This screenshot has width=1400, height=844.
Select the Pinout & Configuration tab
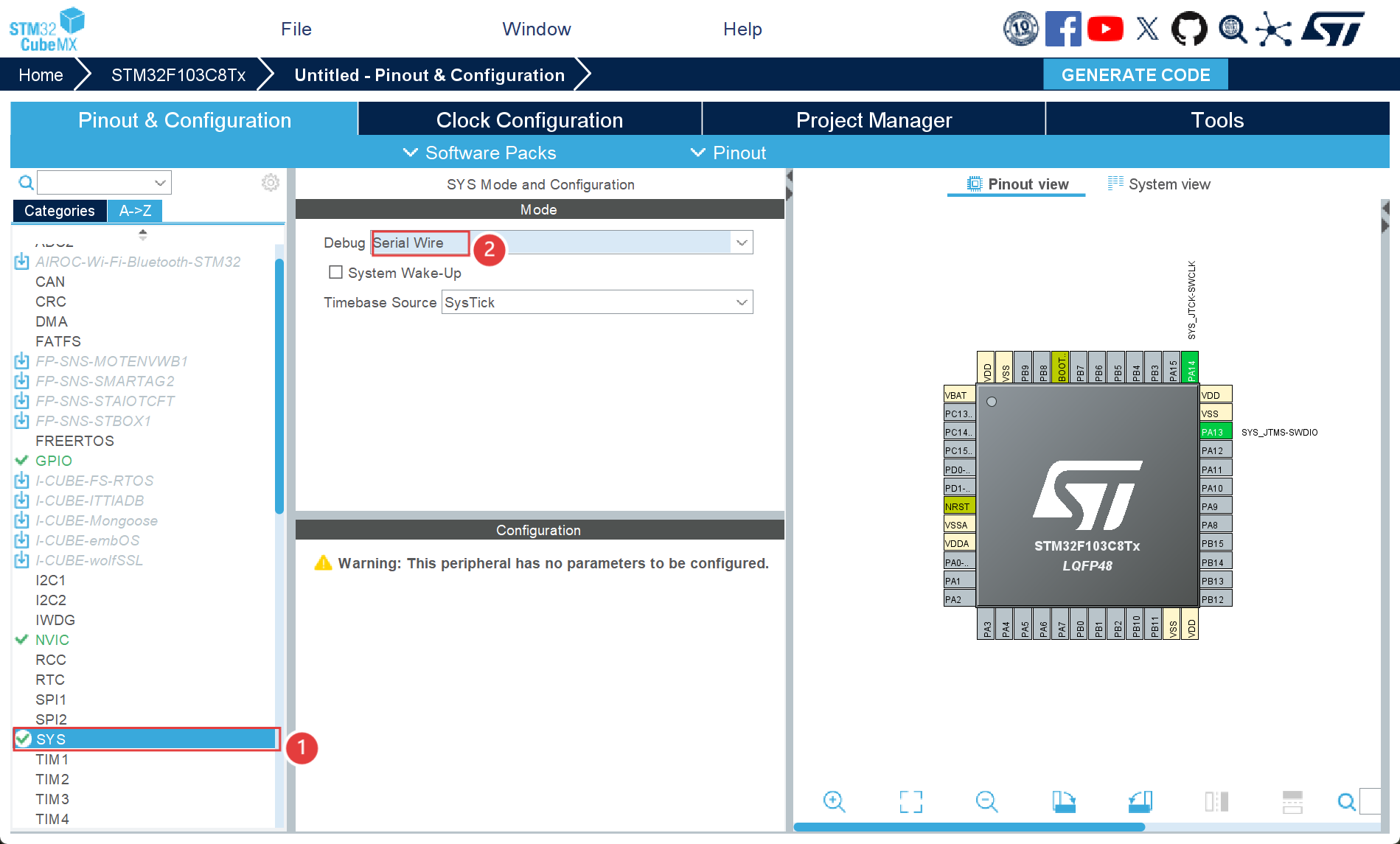tap(184, 119)
